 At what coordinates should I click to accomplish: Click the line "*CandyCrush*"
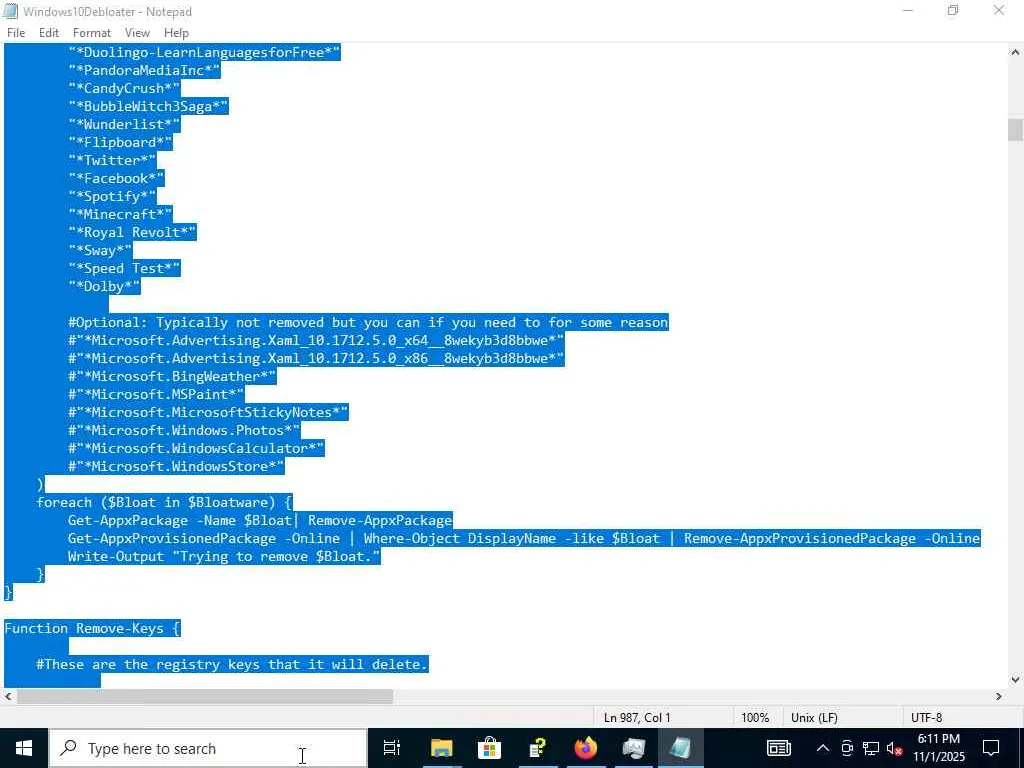(x=124, y=88)
